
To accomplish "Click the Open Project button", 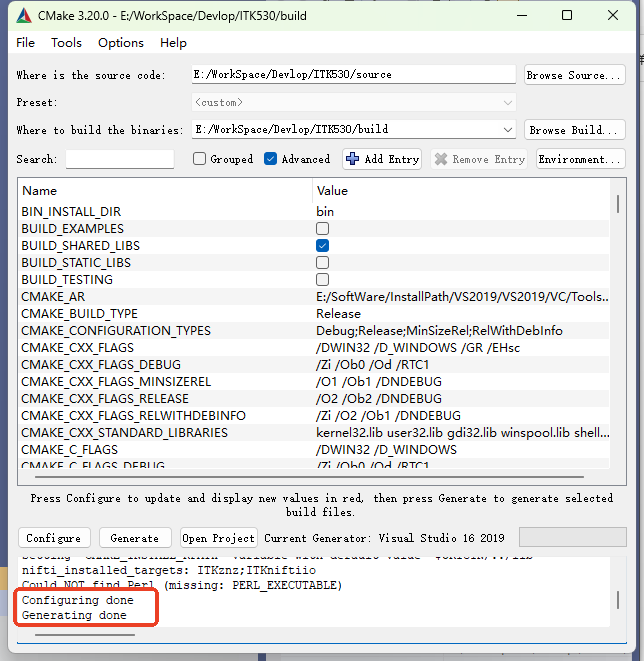I will click(x=218, y=538).
